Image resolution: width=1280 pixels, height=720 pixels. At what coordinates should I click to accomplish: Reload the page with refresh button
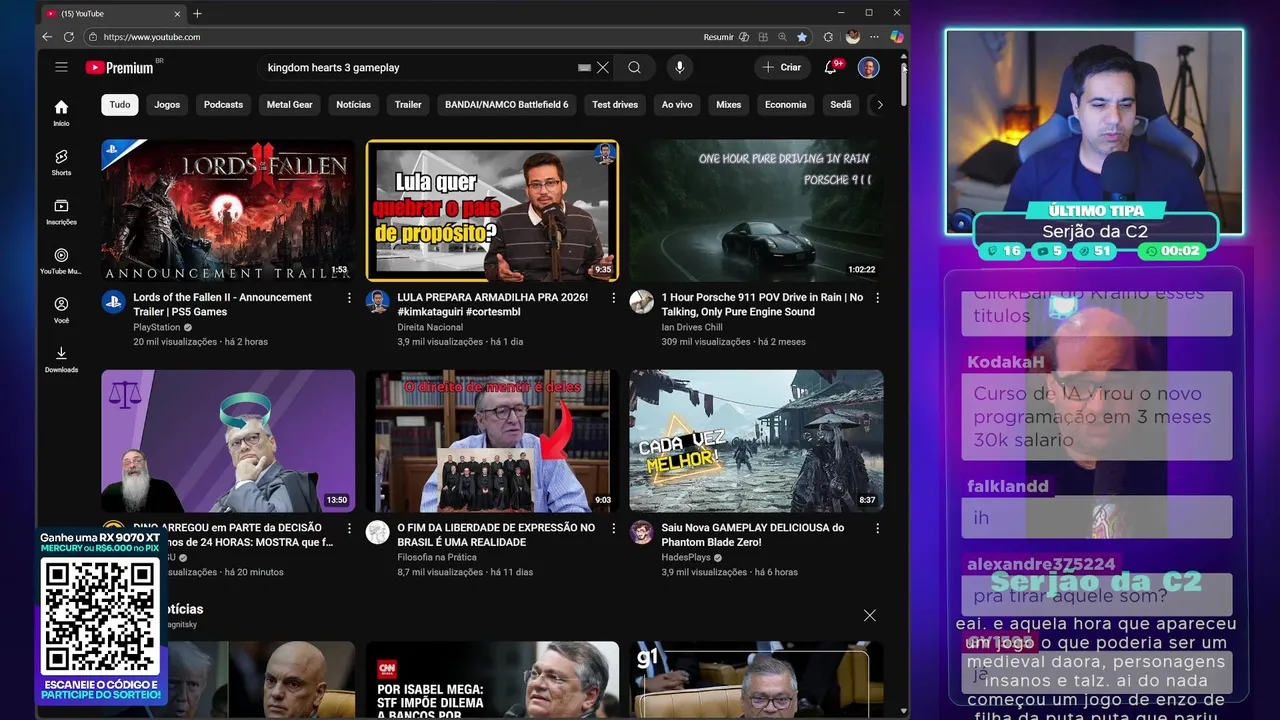point(69,37)
